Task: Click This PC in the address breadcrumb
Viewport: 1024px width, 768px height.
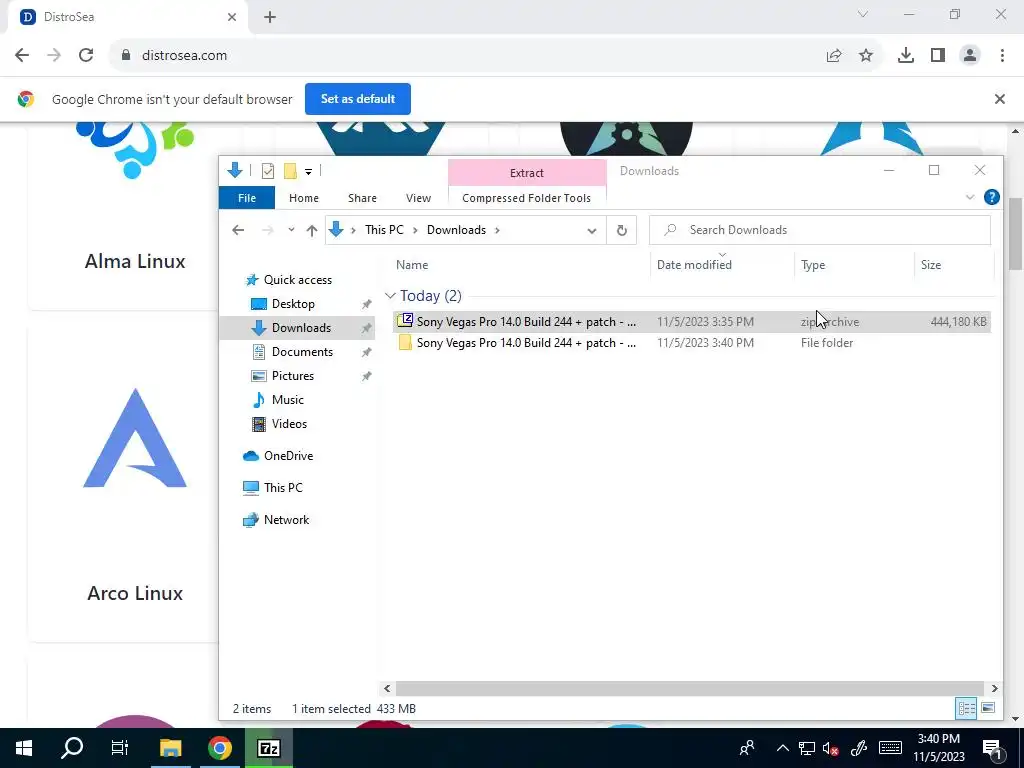Action: pyautogui.click(x=384, y=230)
